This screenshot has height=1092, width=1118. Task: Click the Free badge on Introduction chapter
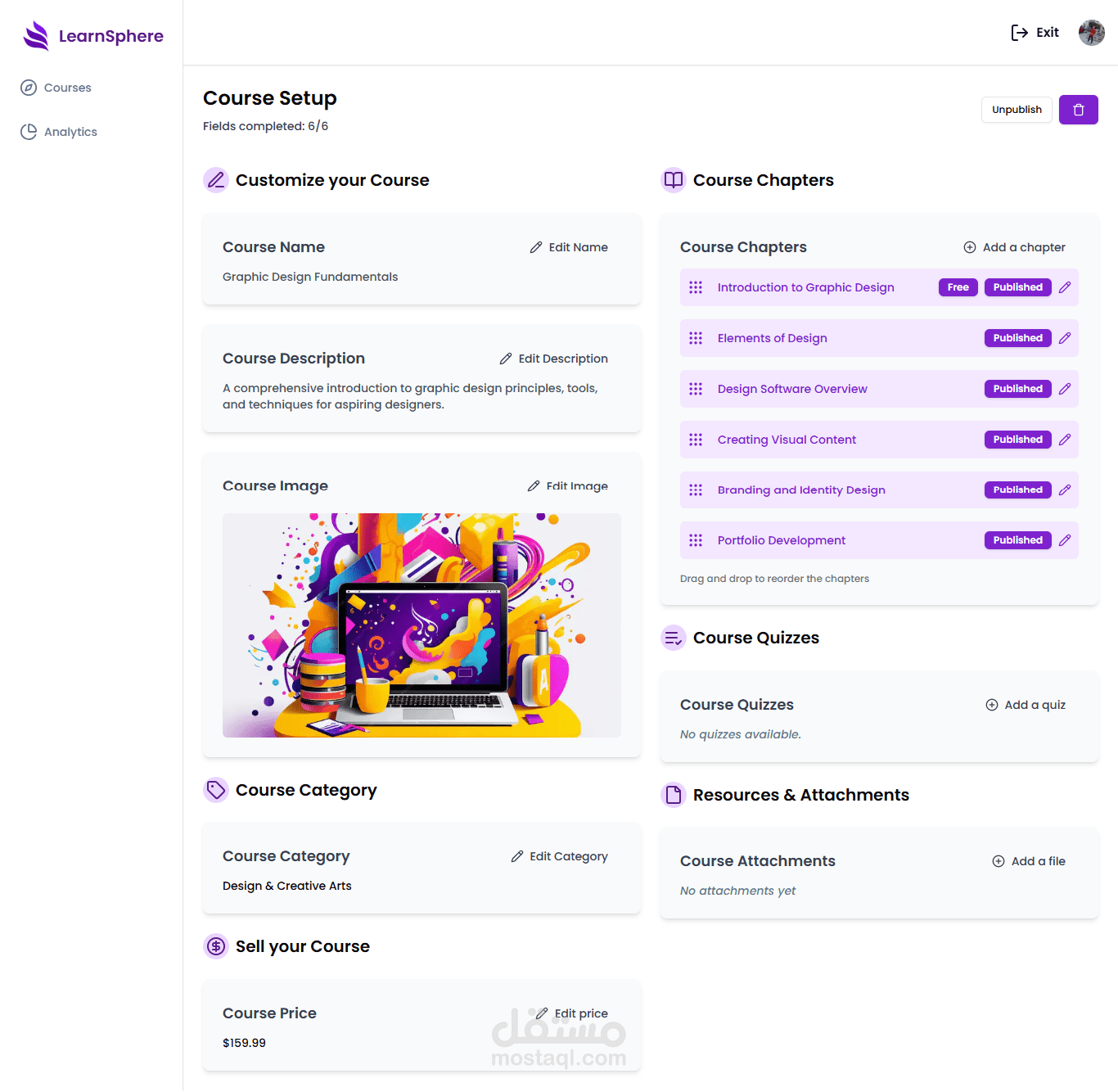[958, 287]
